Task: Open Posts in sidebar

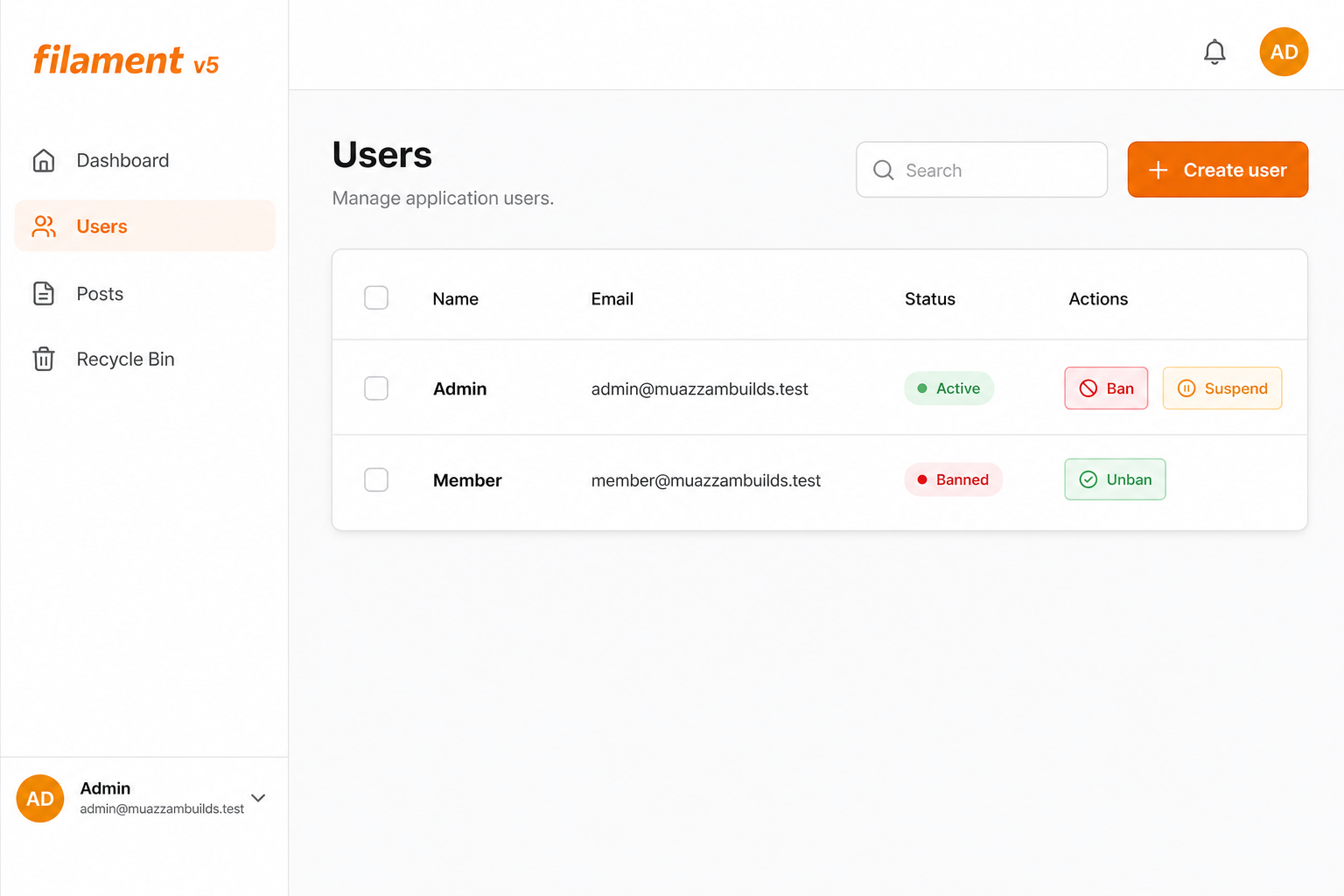Action: coord(144,294)
